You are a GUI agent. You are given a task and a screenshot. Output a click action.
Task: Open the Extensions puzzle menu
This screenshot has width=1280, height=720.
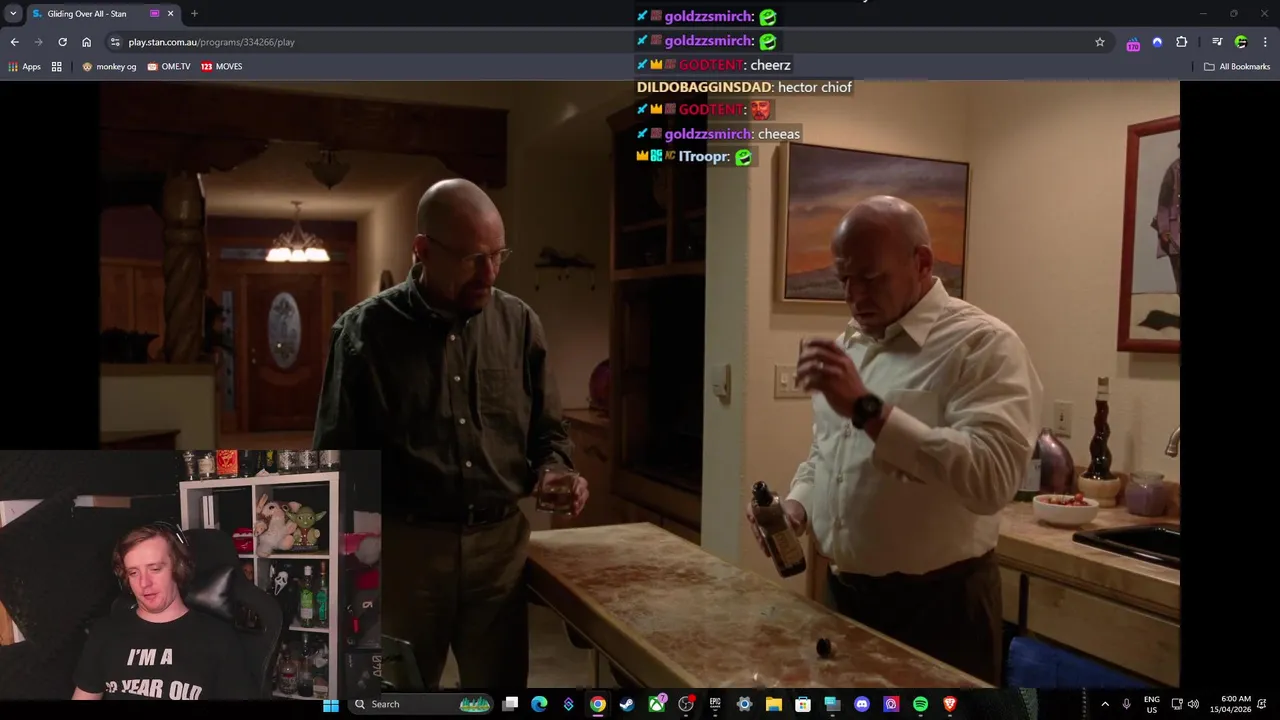tap(1181, 42)
